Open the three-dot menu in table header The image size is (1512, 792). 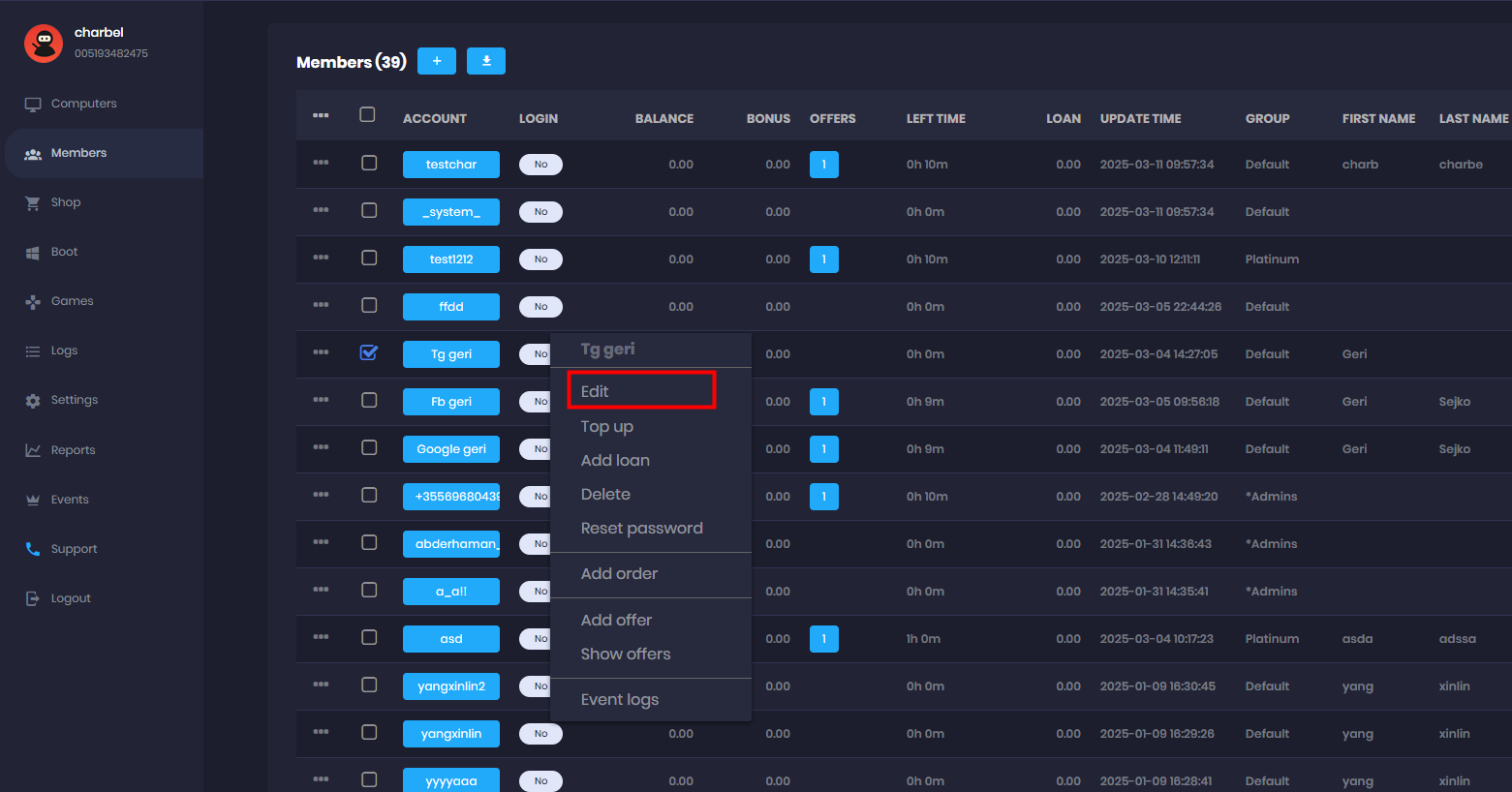click(x=321, y=115)
